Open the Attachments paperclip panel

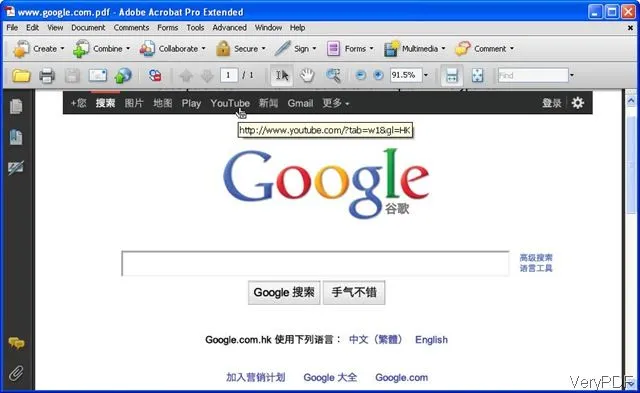click(16, 373)
